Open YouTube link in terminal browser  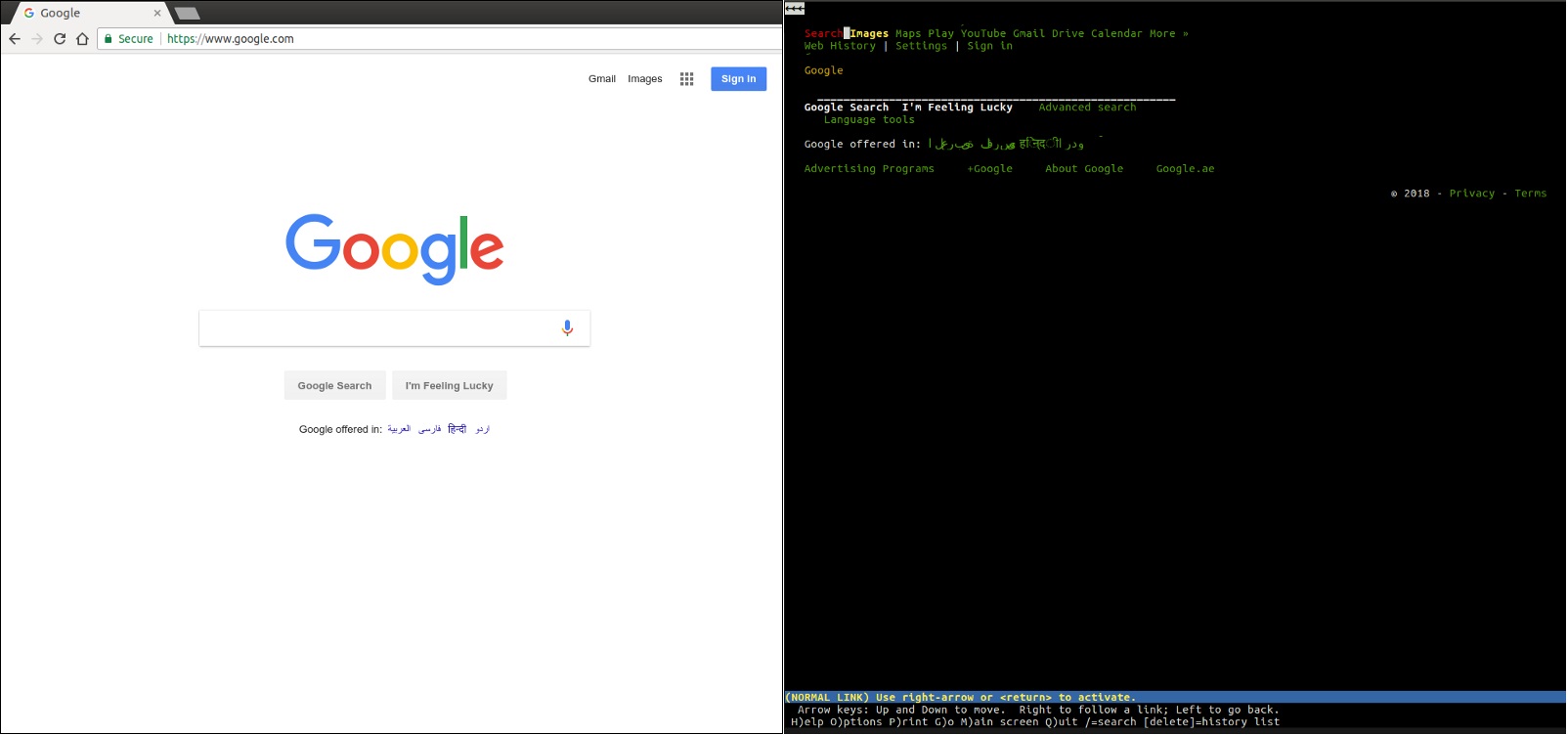pos(983,33)
